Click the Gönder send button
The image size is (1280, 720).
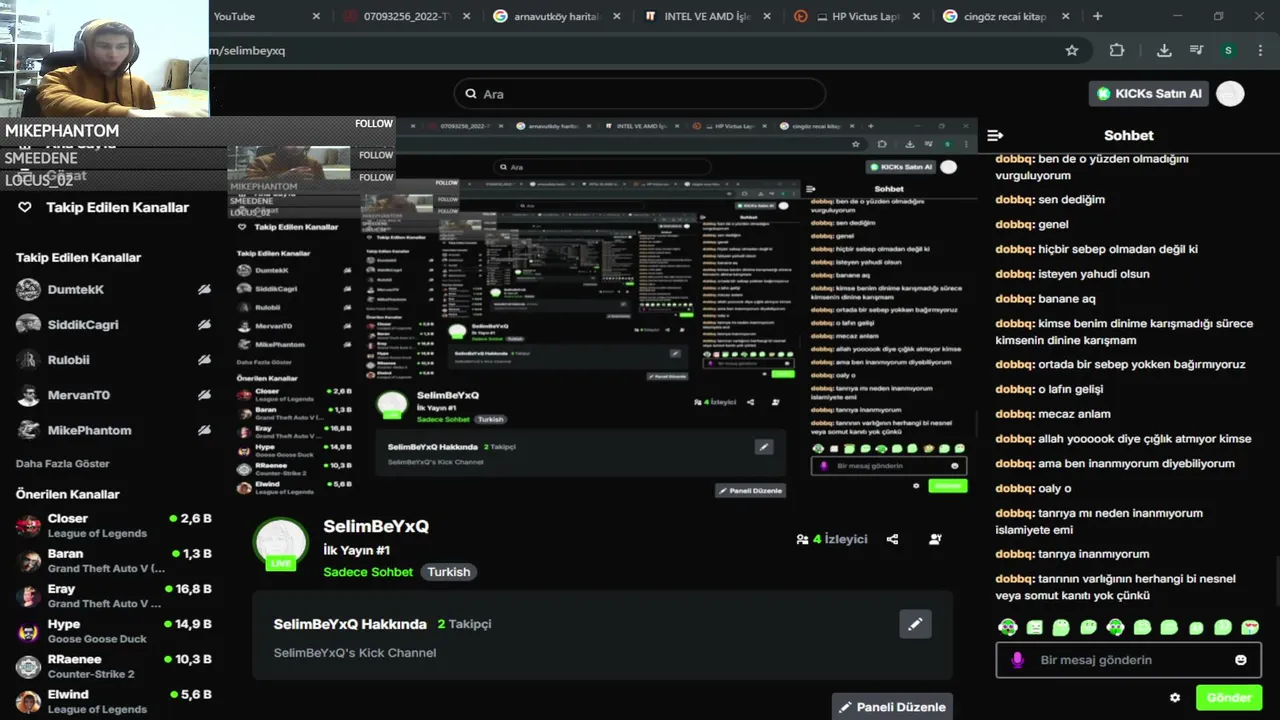tap(1229, 698)
